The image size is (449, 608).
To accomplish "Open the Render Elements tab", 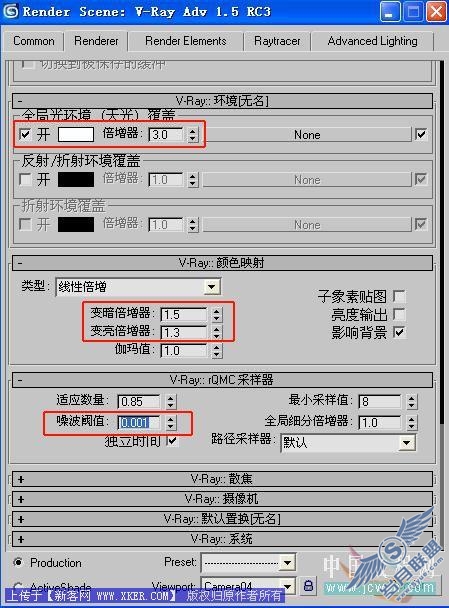I will [x=186, y=41].
